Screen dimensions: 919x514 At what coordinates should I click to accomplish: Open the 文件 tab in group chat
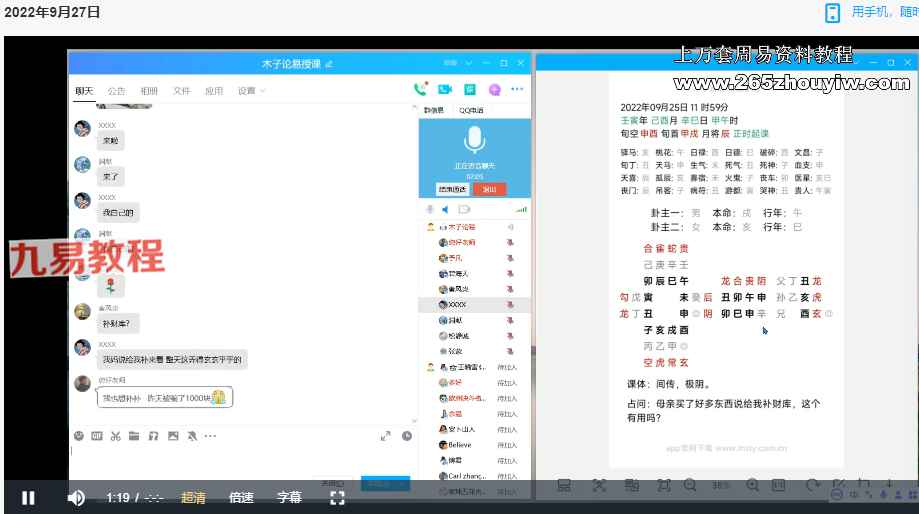[x=181, y=91]
